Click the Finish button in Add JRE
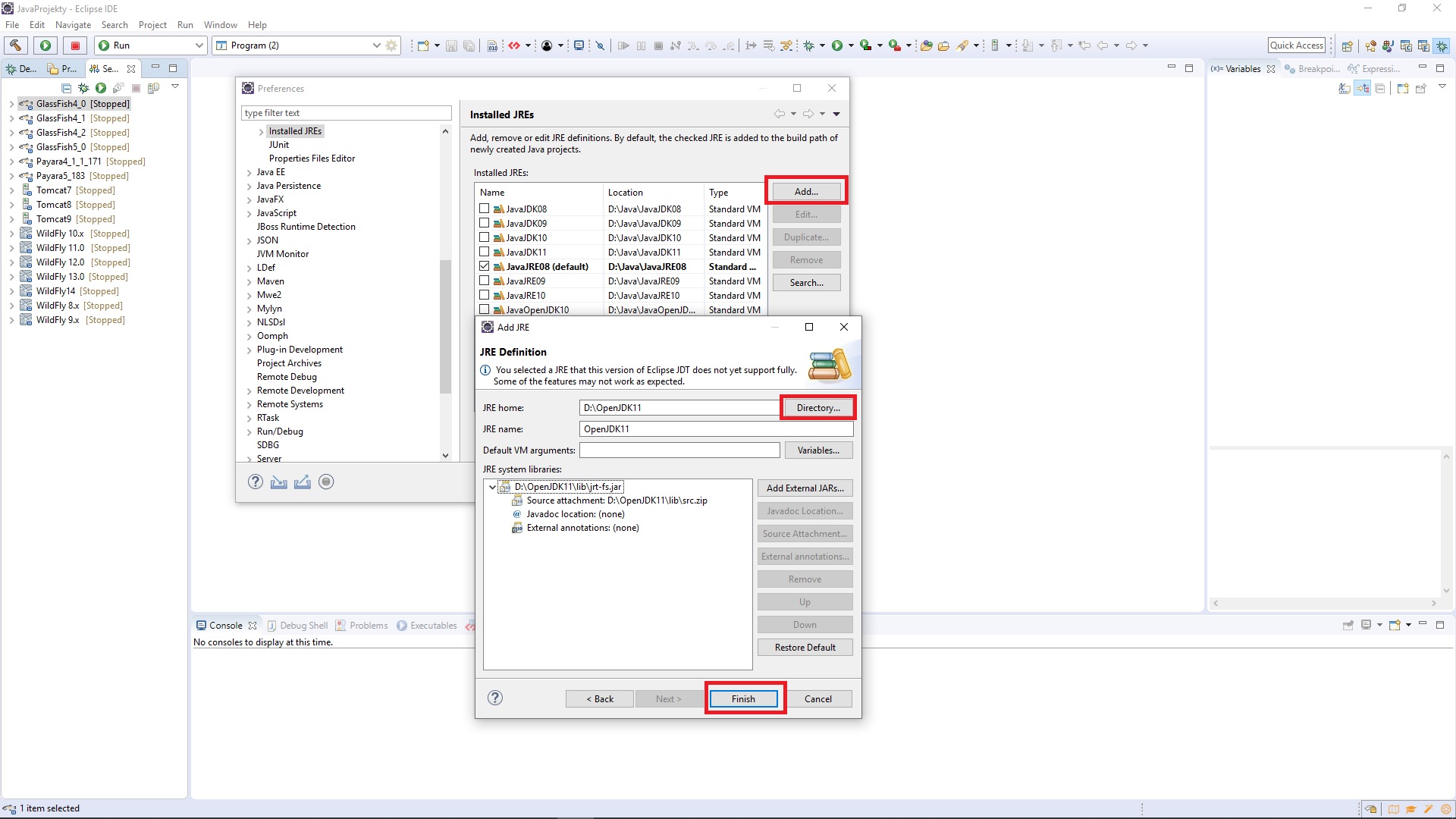This screenshot has width=1456, height=819. [x=743, y=698]
